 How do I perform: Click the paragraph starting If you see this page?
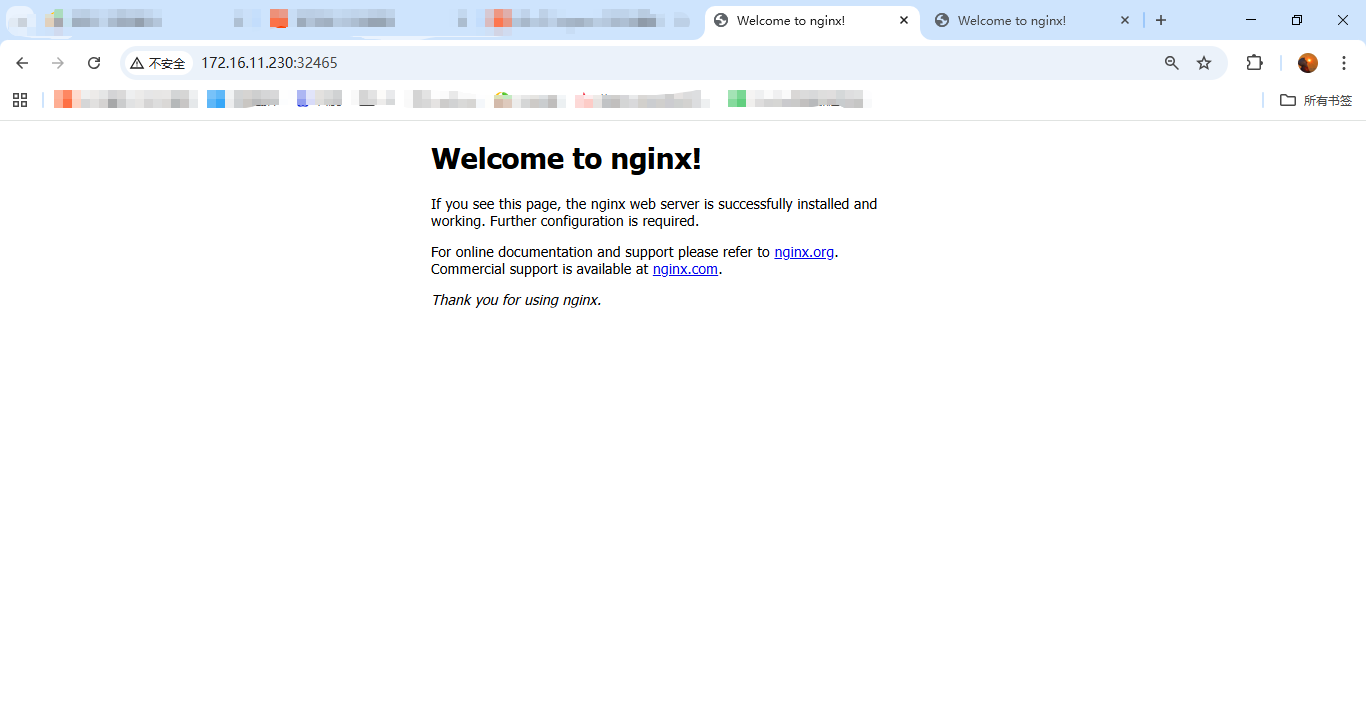click(x=654, y=212)
